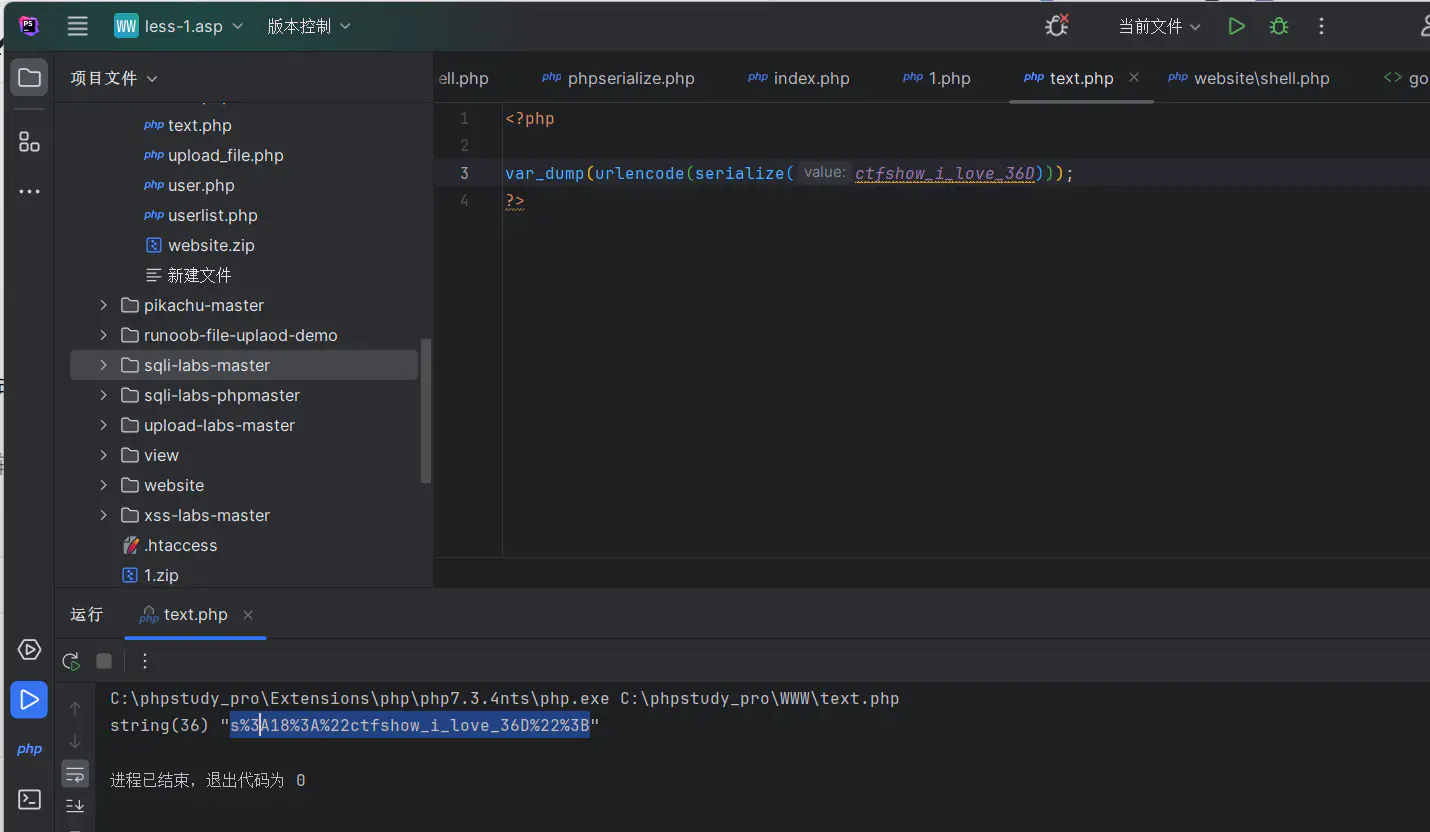Expand the pikachu-master folder
Image resolution: width=1430 pixels, height=832 pixels.
coord(103,305)
